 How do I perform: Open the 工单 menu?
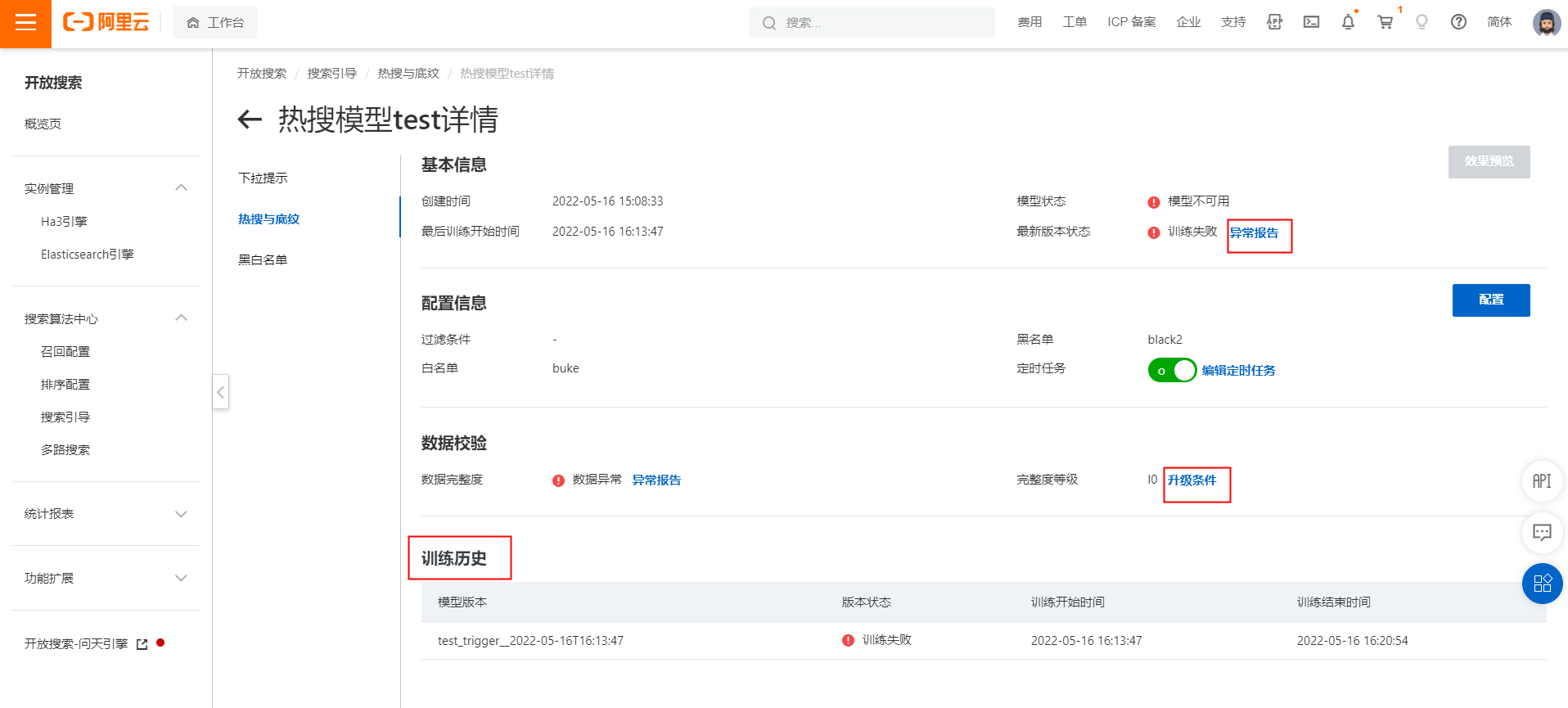click(1075, 22)
